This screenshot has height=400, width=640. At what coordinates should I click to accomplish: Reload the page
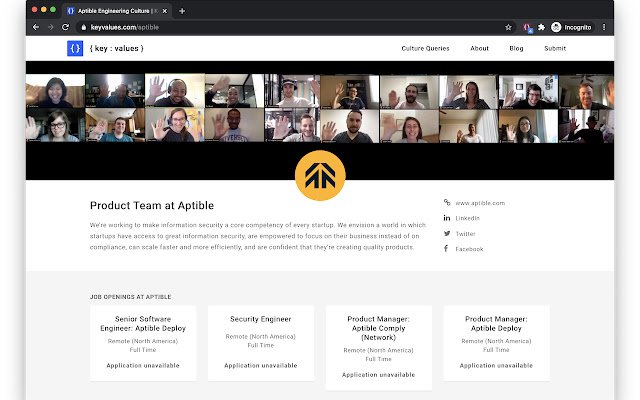[66, 27]
